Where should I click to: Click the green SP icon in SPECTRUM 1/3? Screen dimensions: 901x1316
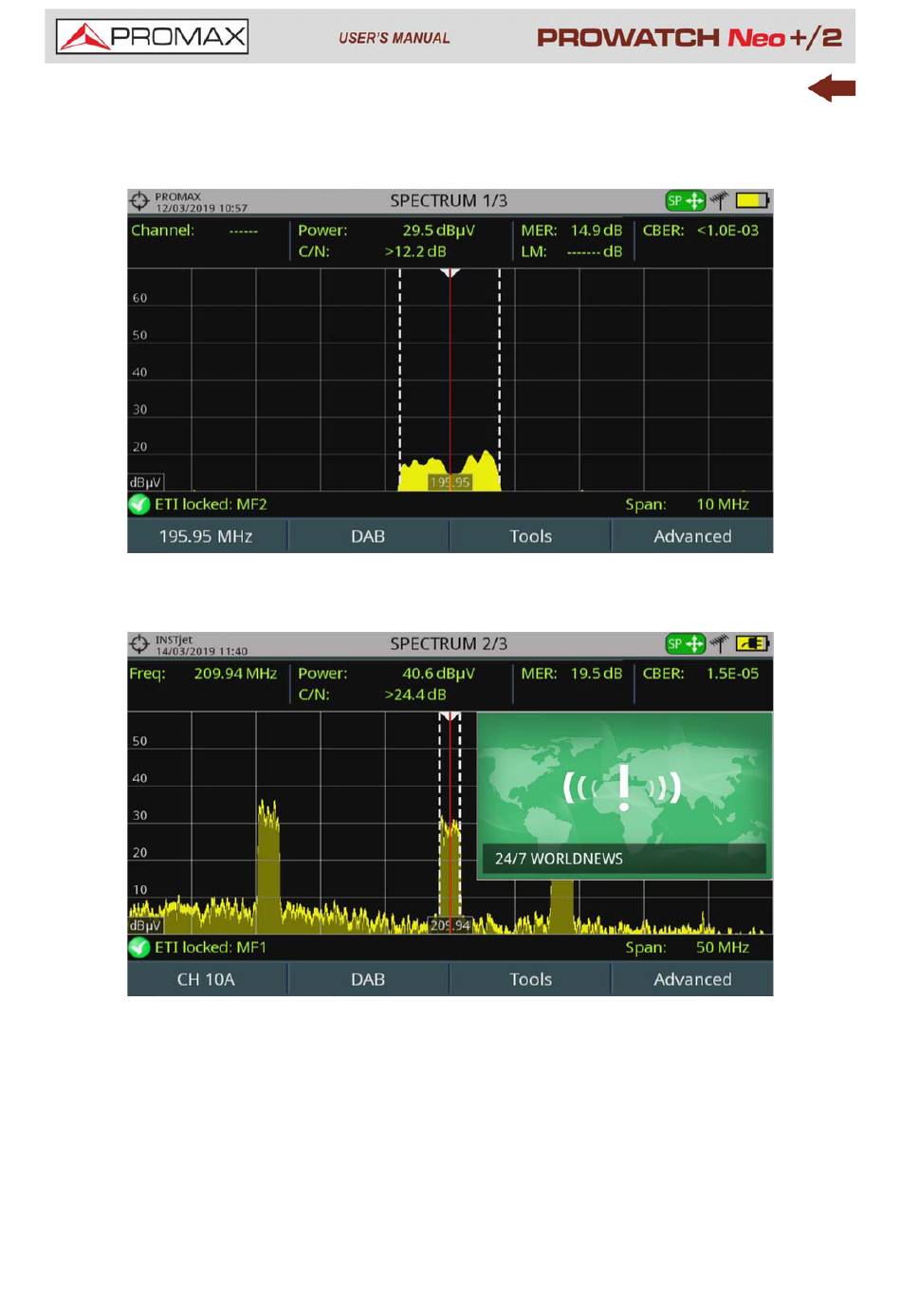pos(685,201)
